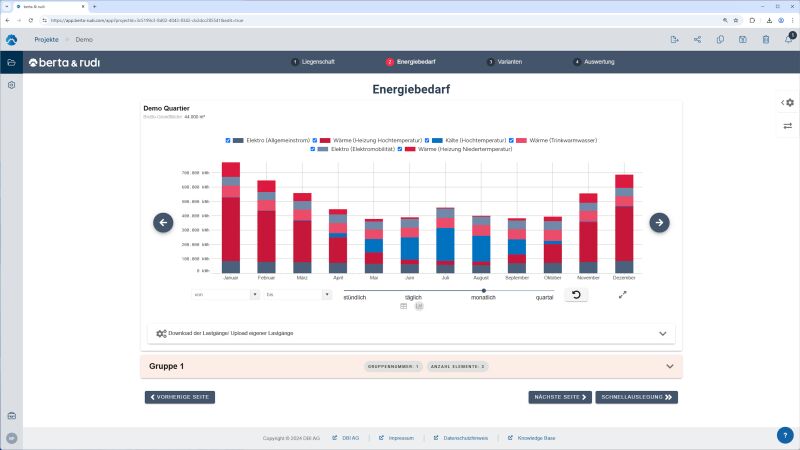Click the export project icon
The height and width of the screenshot is (450, 800).
point(674,40)
